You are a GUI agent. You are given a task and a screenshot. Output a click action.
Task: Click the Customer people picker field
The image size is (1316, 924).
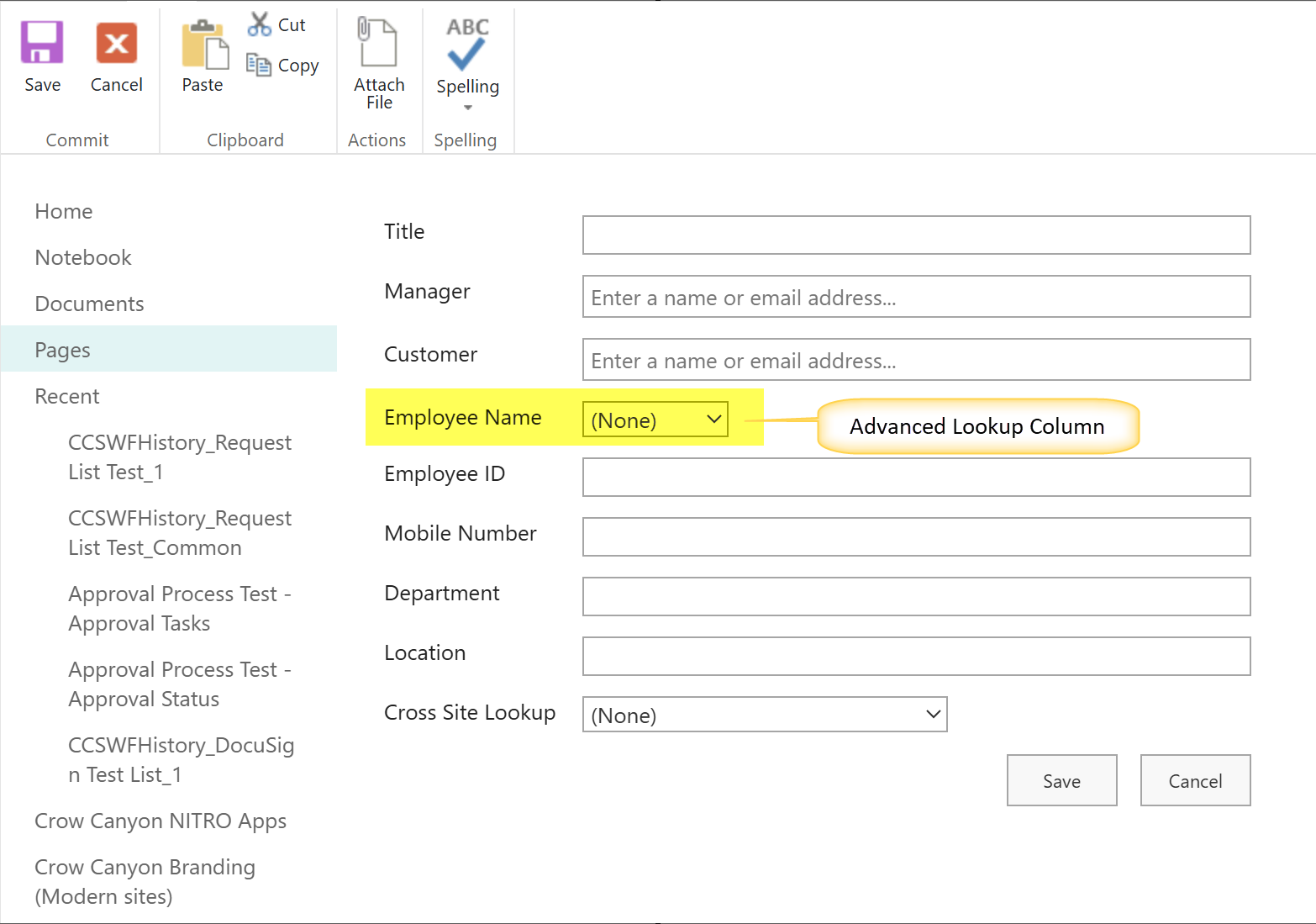(916, 360)
